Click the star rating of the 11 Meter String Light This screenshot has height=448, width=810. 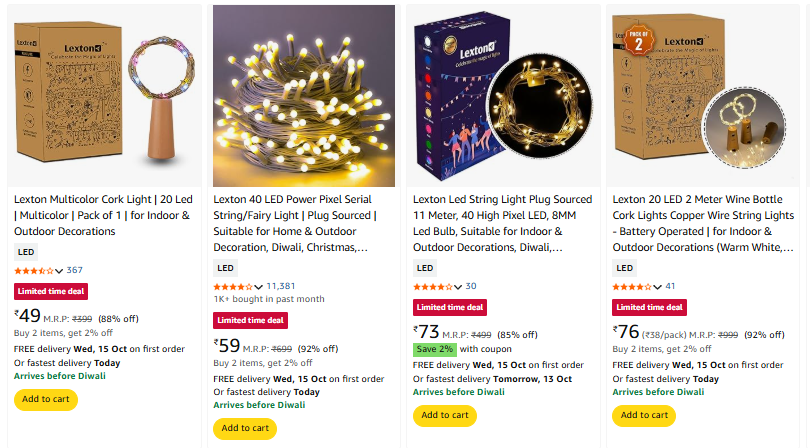tap(433, 286)
